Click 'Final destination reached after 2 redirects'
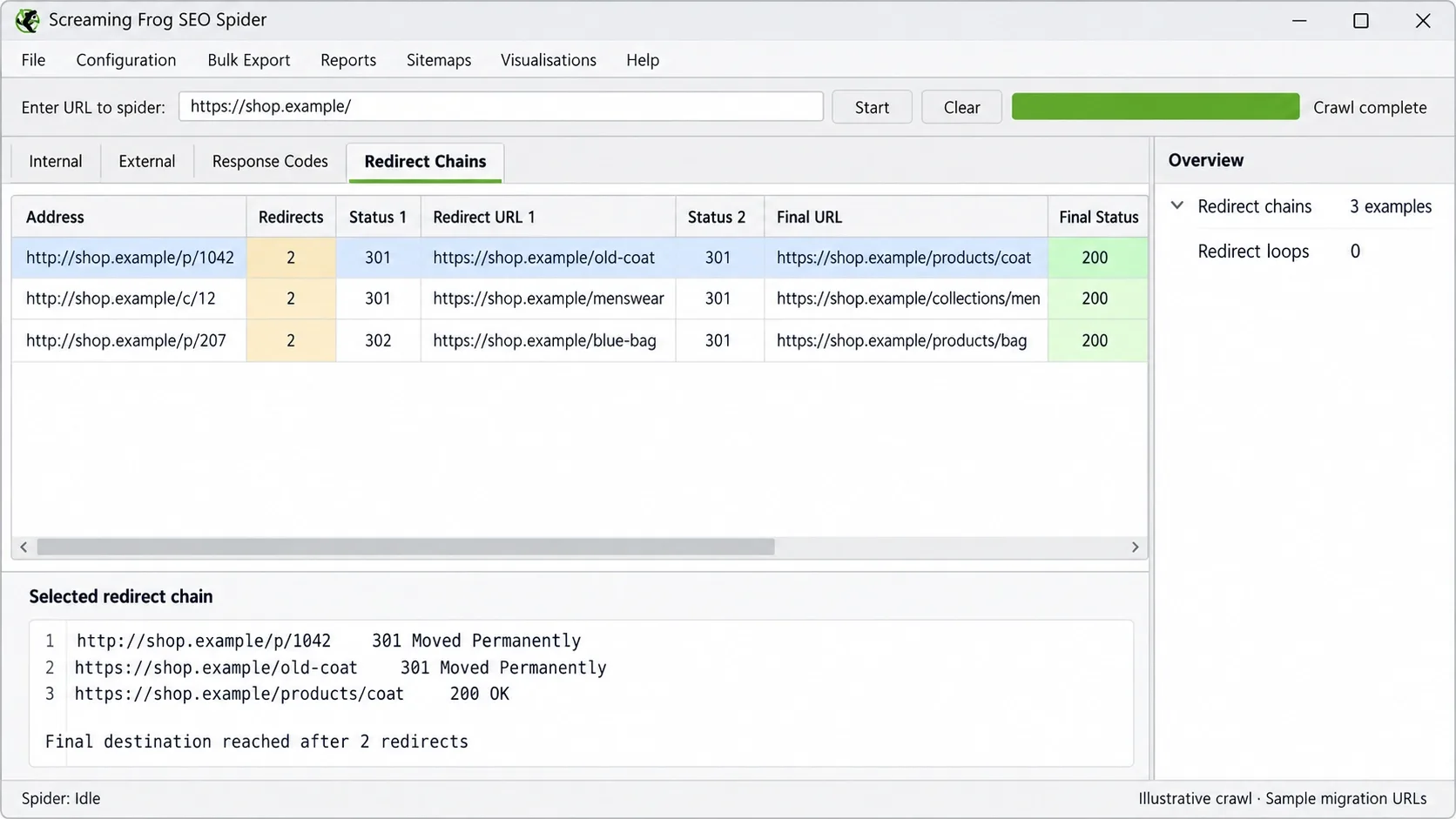 click(257, 742)
